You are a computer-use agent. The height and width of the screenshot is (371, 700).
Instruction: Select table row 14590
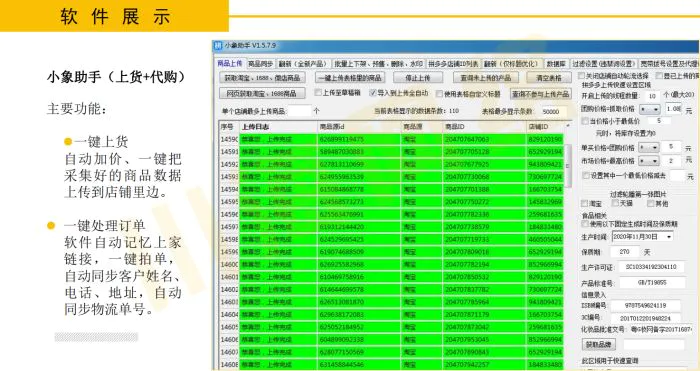coord(391,139)
